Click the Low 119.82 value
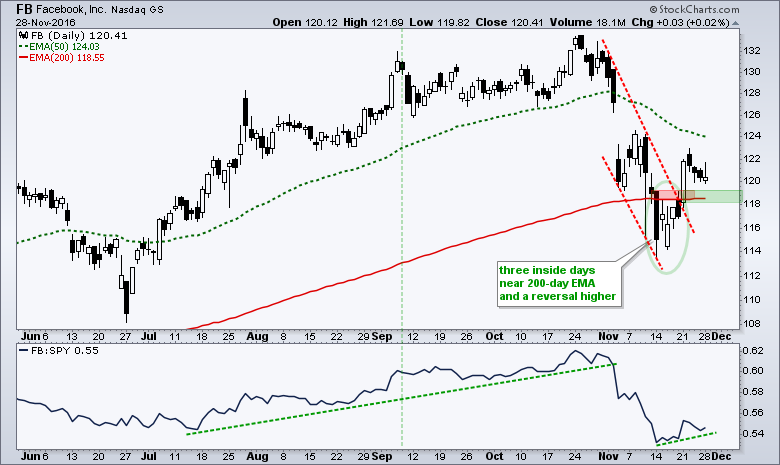780x465 pixels. point(439,22)
